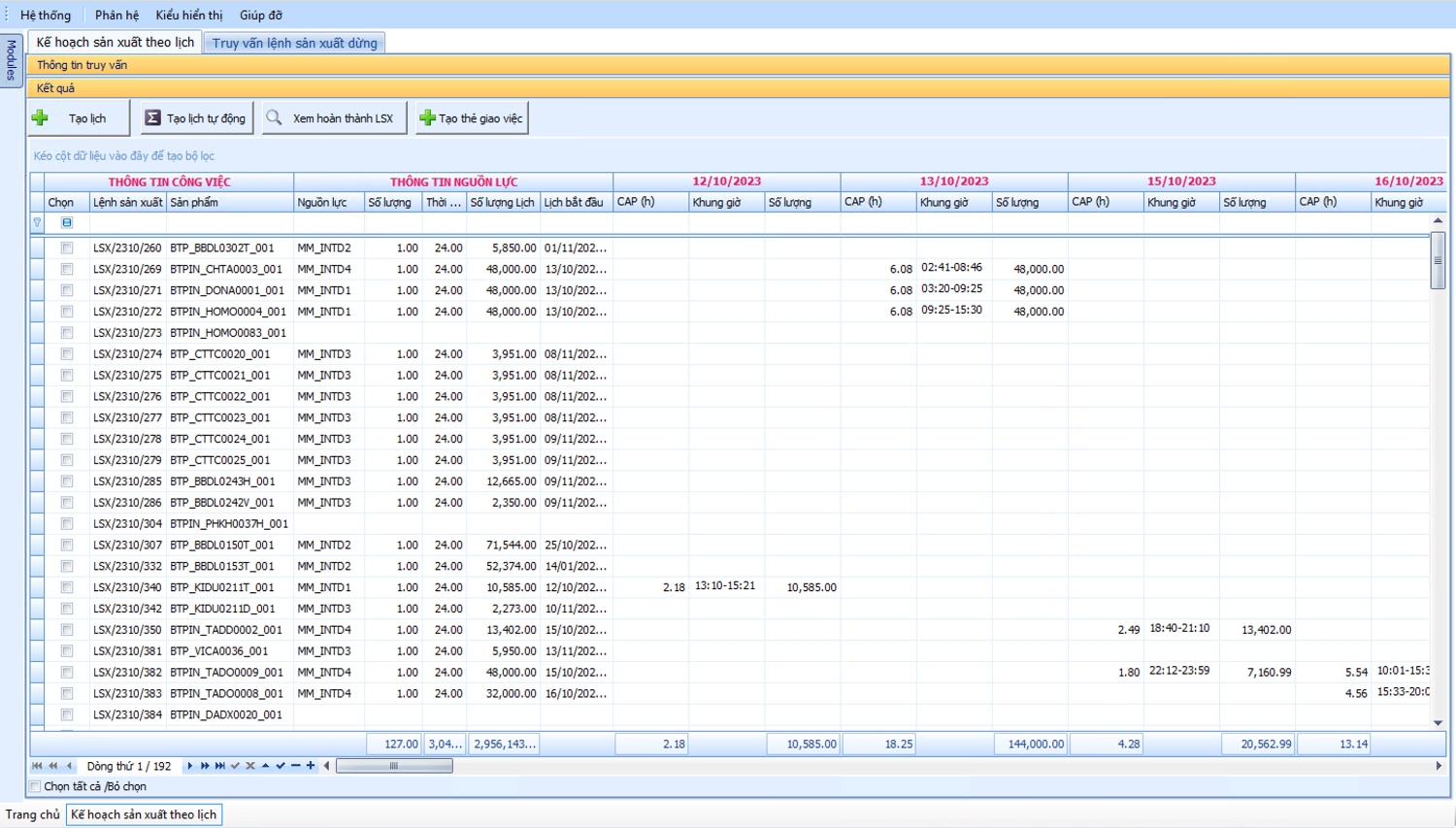The image size is (1456, 828).
Task: Open the Hệ thống menu
Action: (x=46, y=15)
